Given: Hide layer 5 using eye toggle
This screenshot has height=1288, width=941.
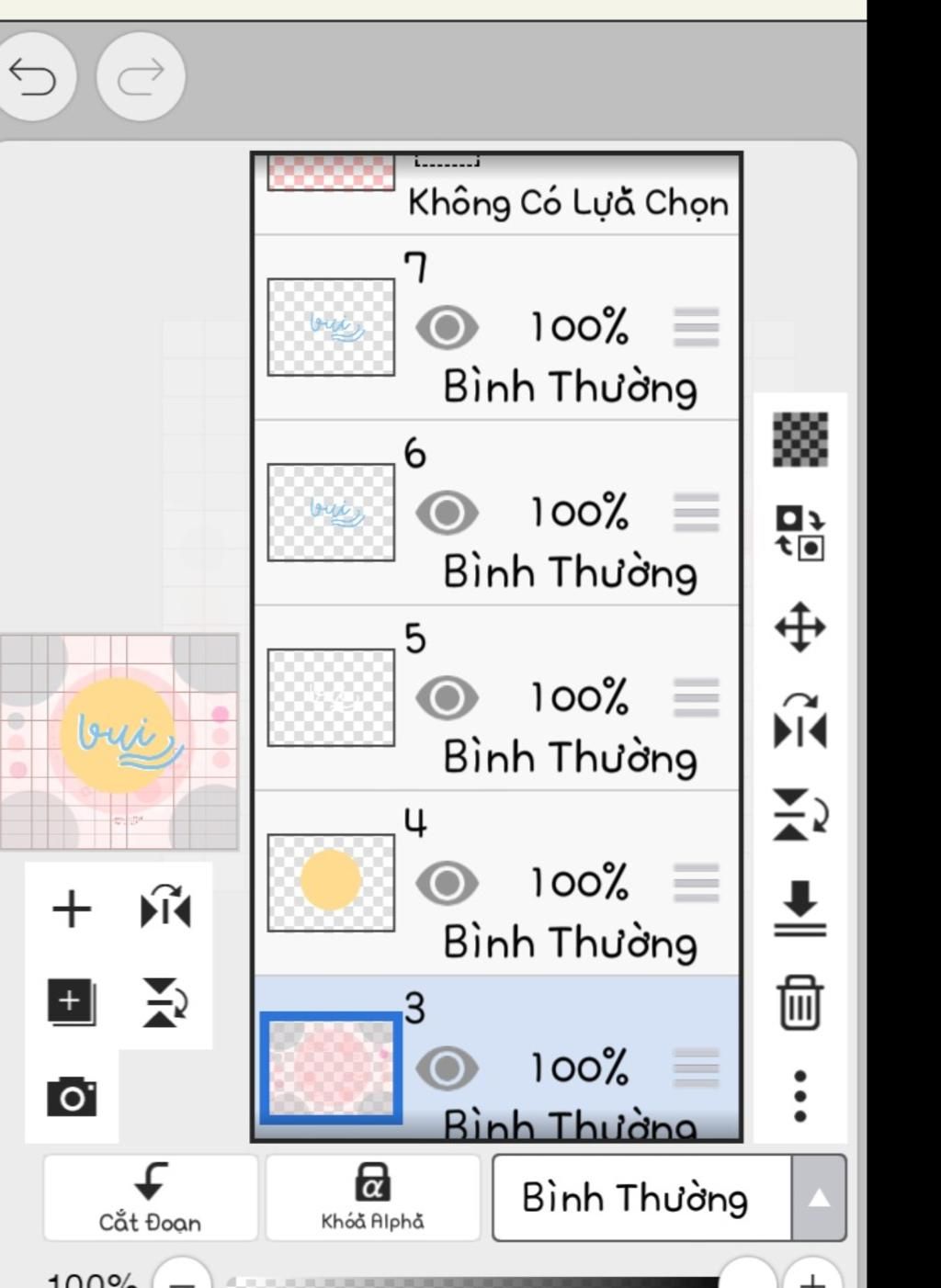Looking at the screenshot, I should pos(447,698).
